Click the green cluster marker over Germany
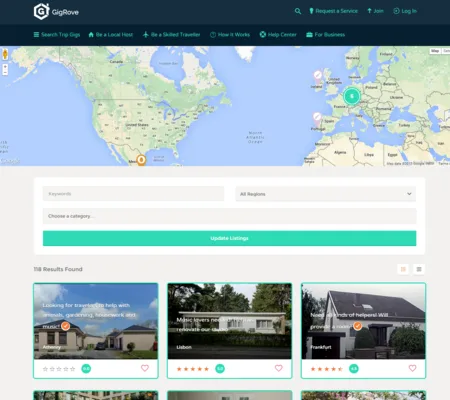This screenshot has width=450, height=400. 351,97
